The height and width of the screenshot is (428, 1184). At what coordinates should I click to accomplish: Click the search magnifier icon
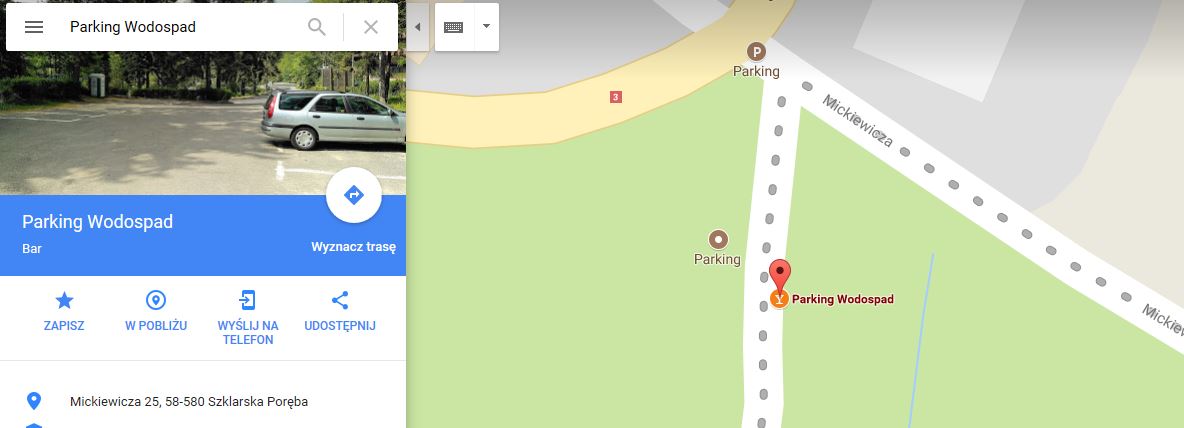317,27
